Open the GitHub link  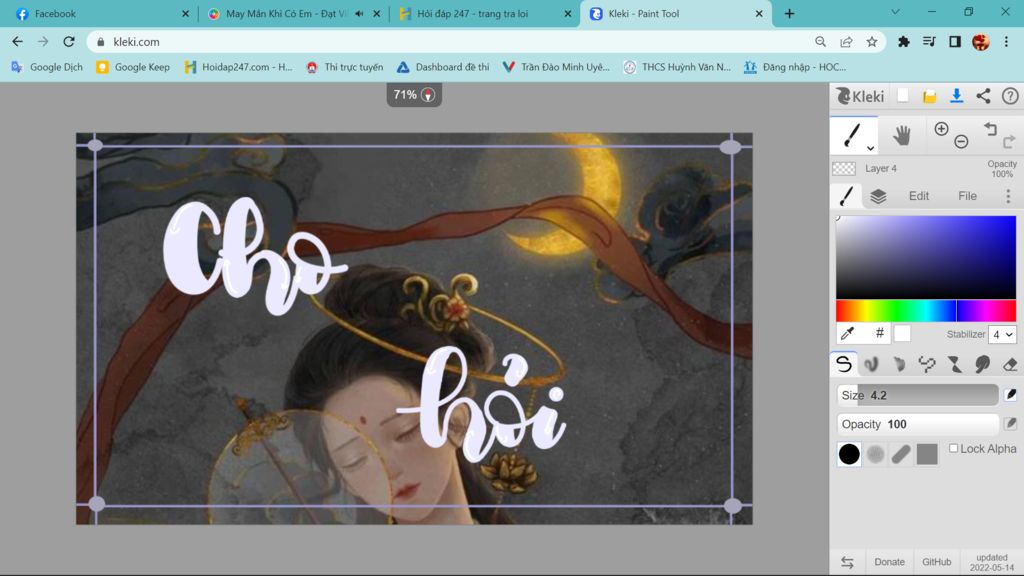936,562
